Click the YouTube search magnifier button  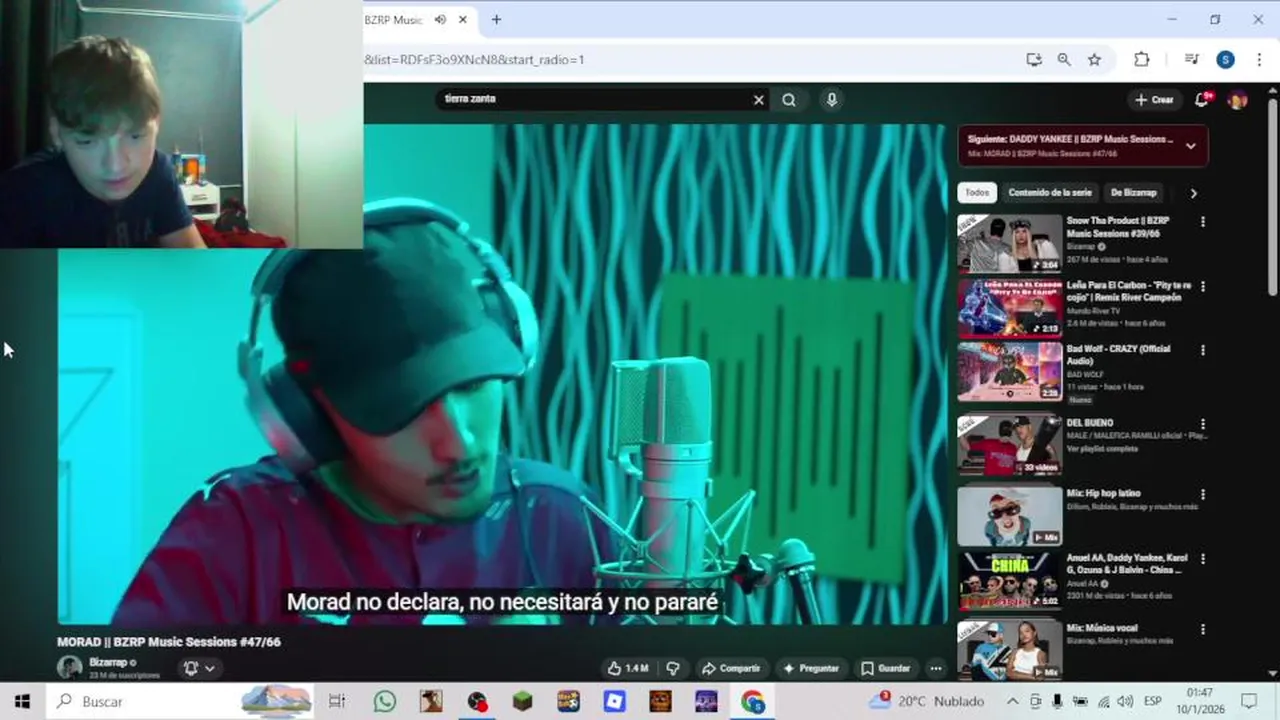coord(789,99)
